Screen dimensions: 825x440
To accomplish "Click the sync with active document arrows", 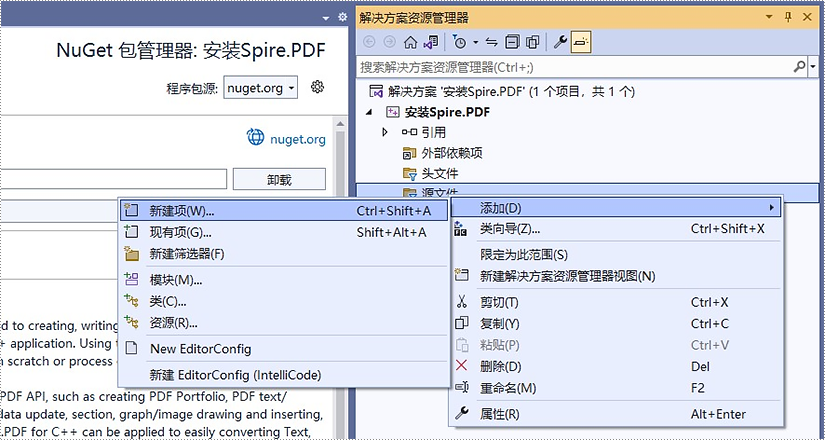I will coord(491,42).
